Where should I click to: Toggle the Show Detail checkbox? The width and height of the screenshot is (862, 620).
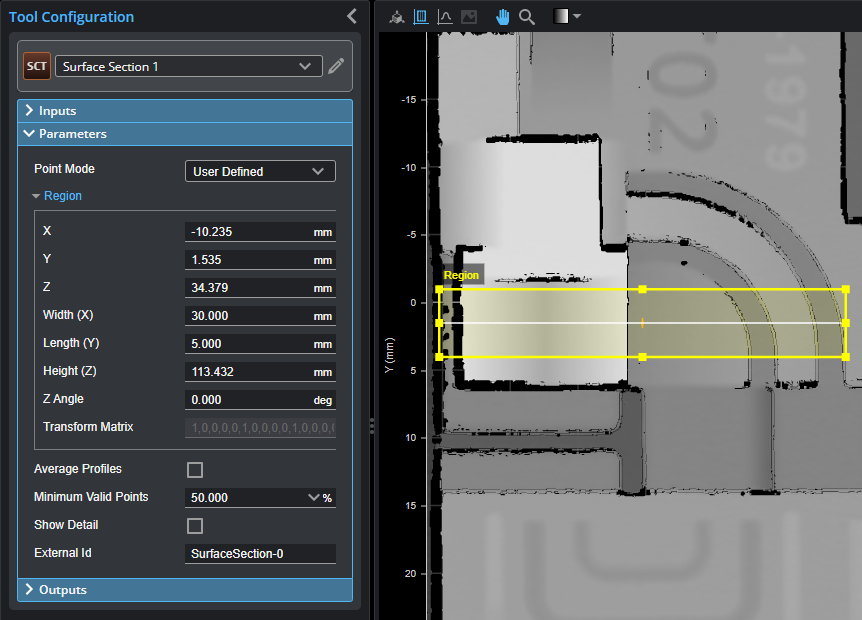pyautogui.click(x=195, y=526)
